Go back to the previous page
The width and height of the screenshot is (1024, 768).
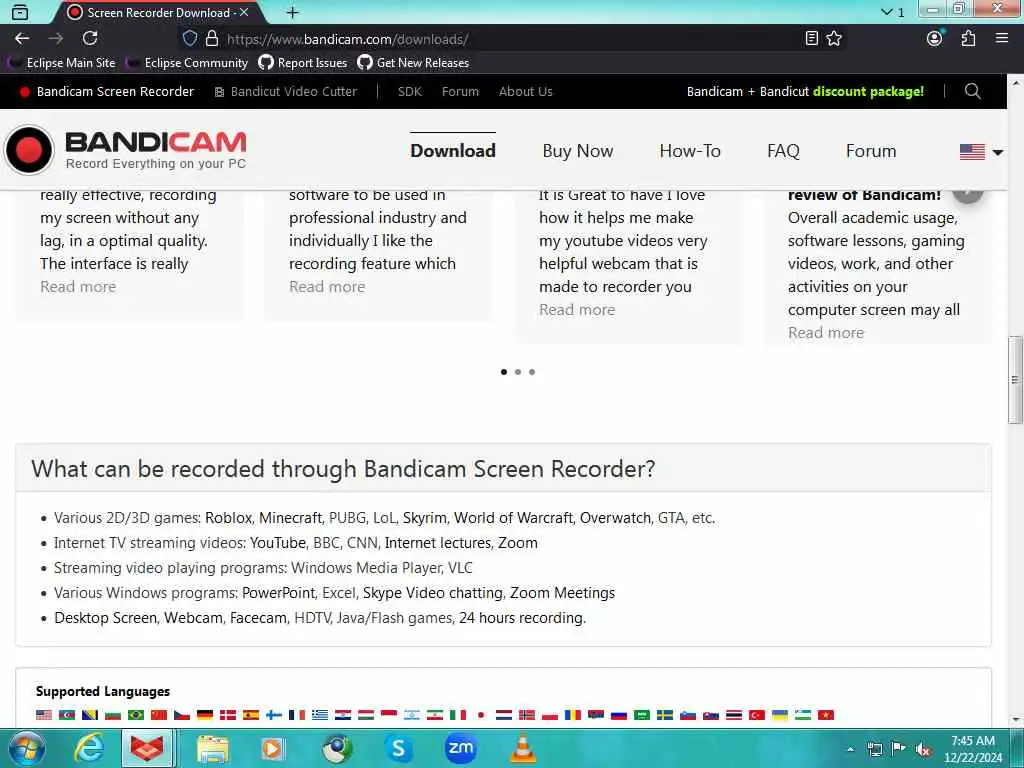click(x=22, y=39)
